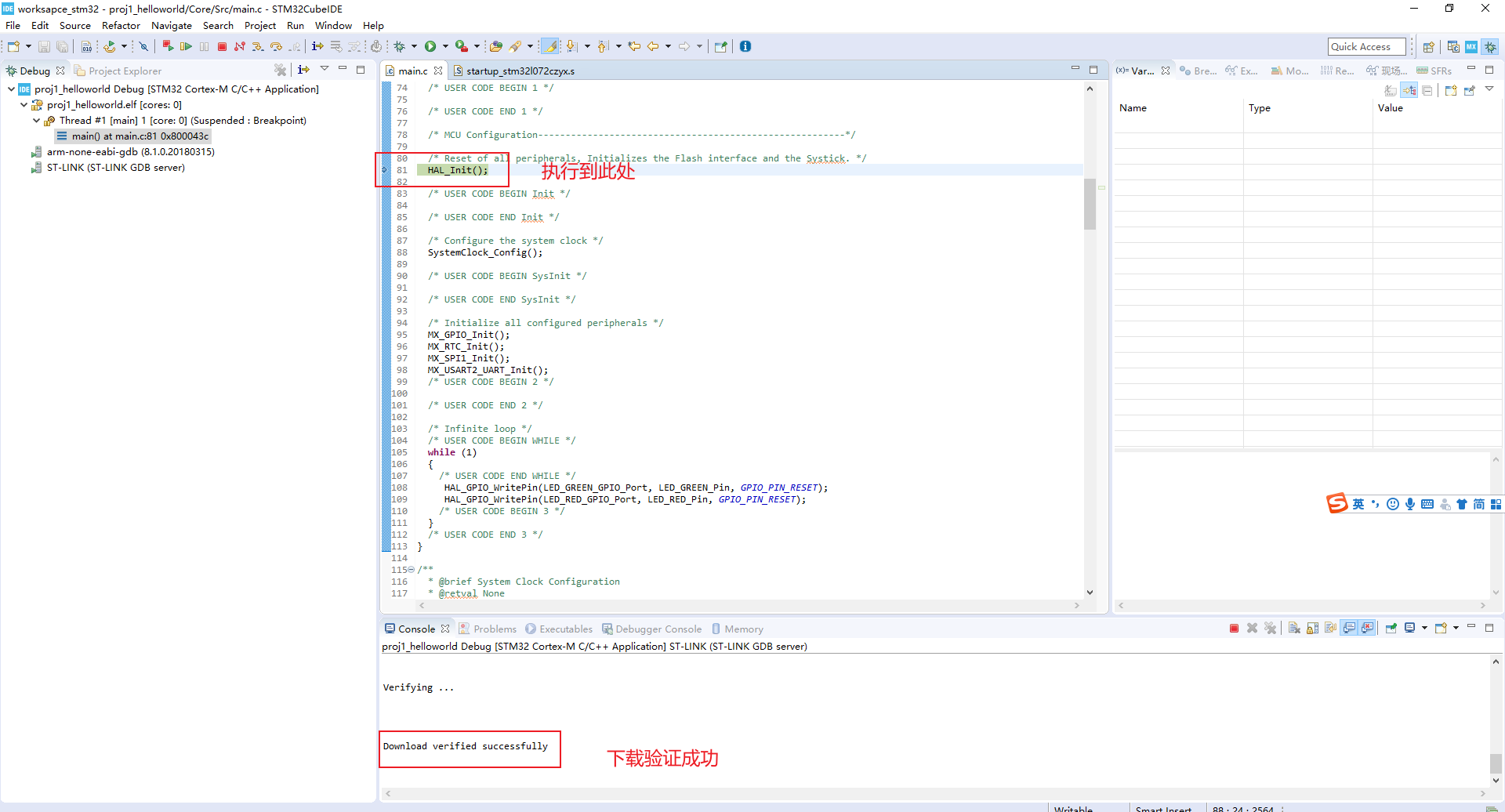Open the Run menu

(x=296, y=25)
